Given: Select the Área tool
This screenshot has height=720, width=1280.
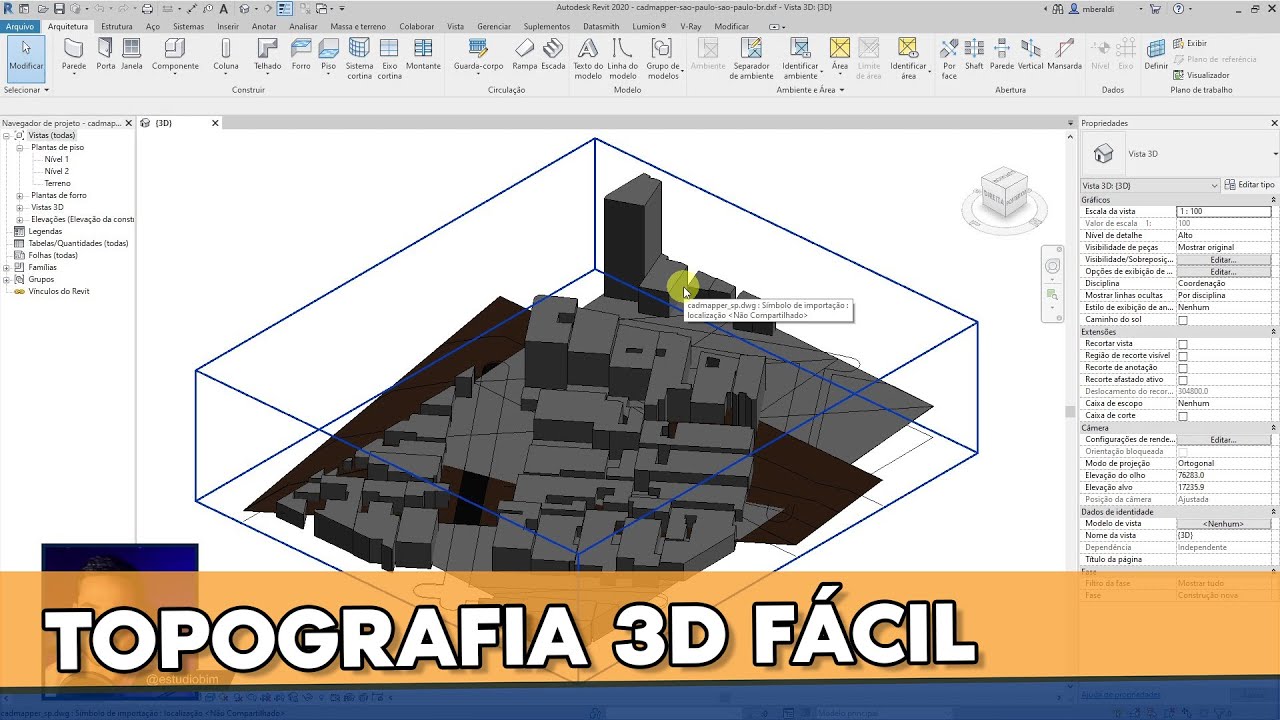Looking at the screenshot, I should point(839,56).
